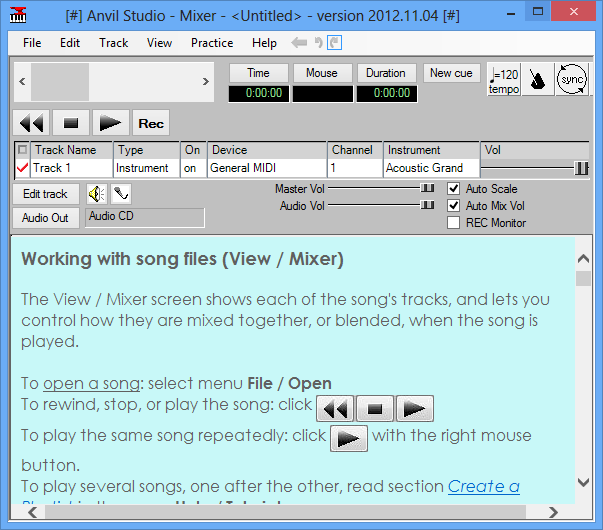The height and width of the screenshot is (530, 603).
Task: Start recording with the Rec button
Action: click(151, 123)
